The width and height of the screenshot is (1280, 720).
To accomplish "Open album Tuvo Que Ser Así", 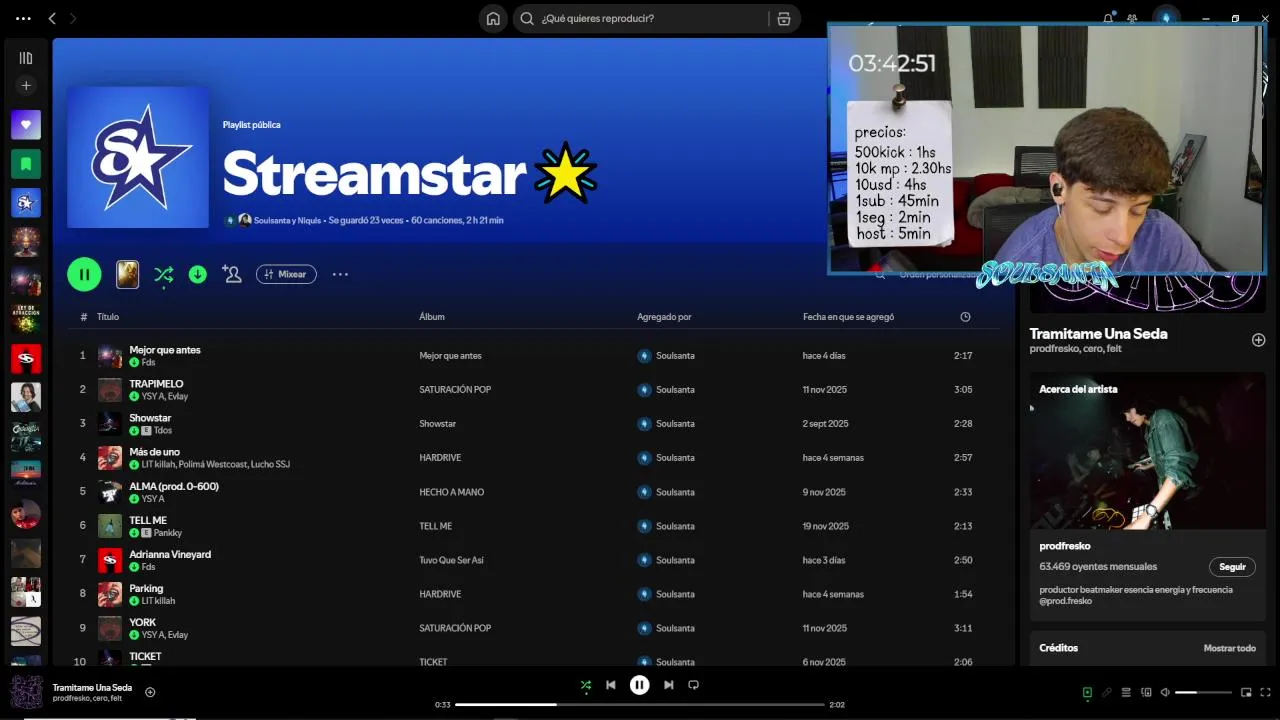I will (451, 560).
